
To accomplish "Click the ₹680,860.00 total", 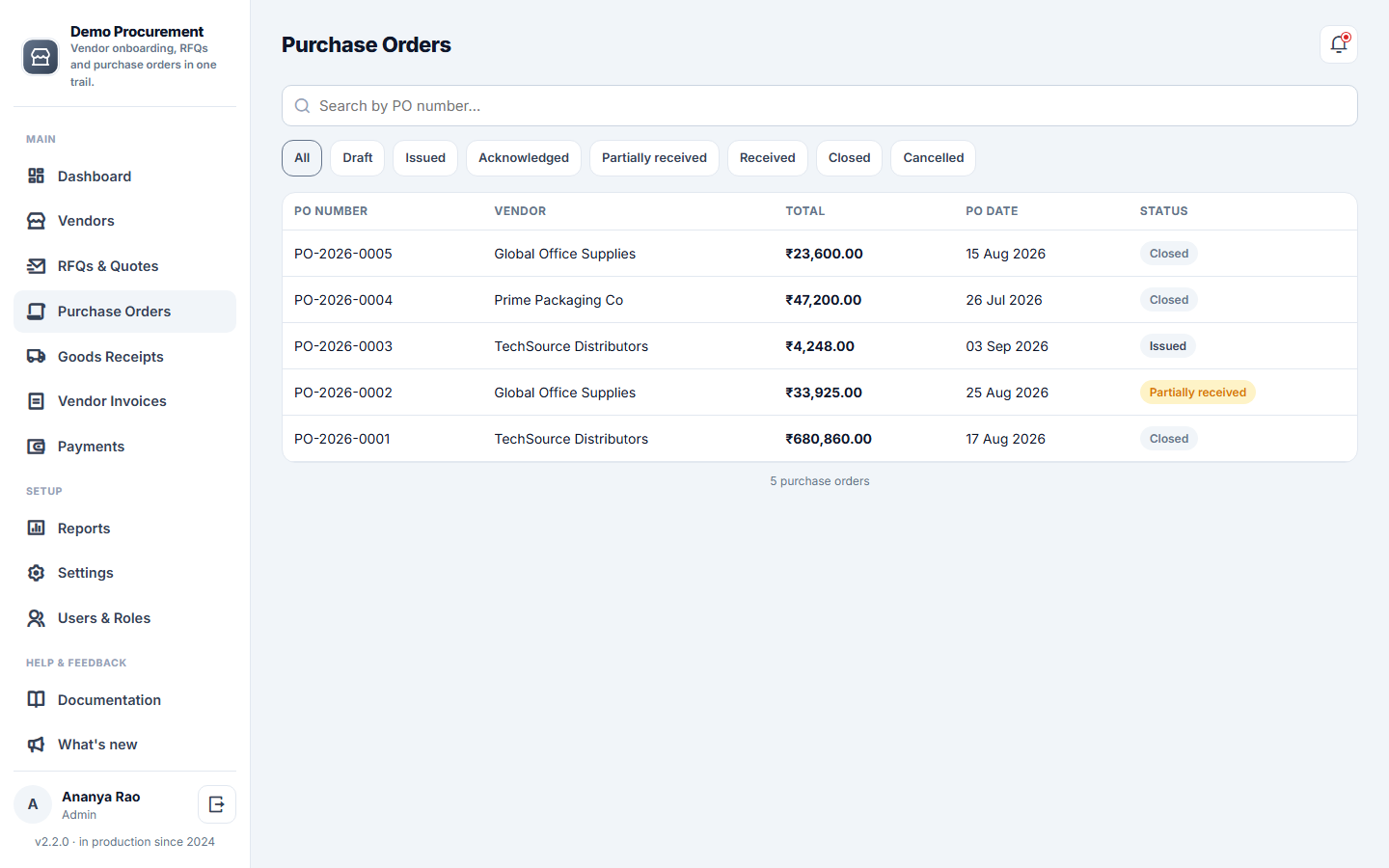I will click(829, 439).
